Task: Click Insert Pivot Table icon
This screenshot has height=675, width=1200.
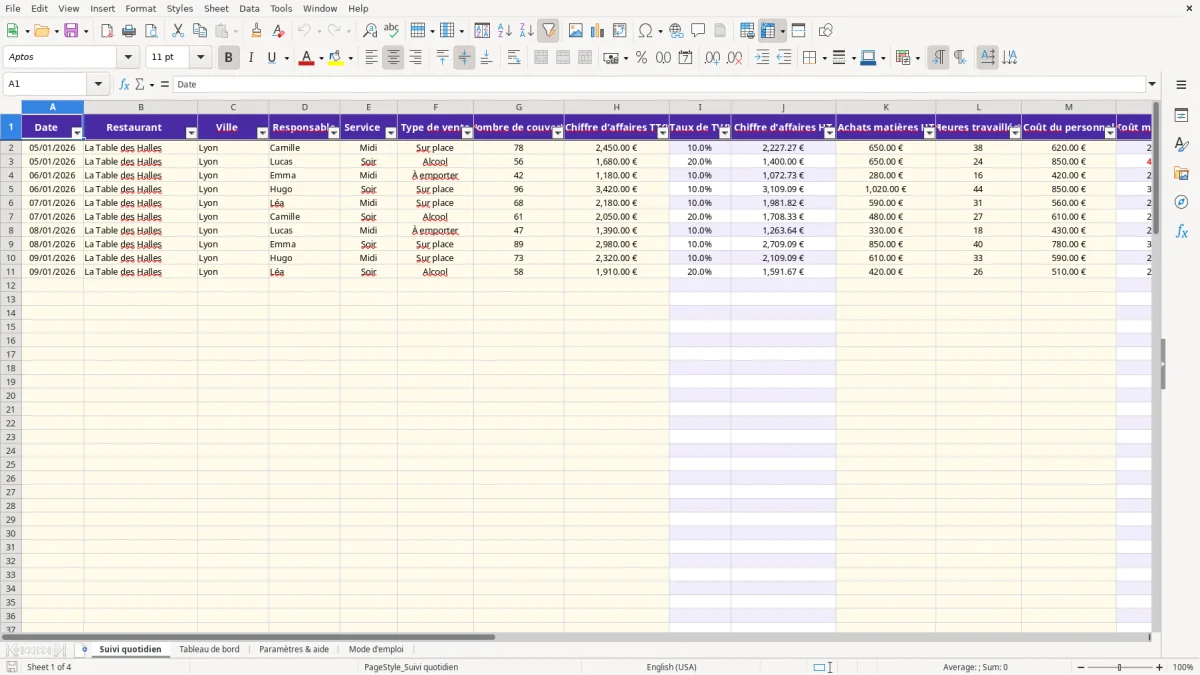Action: [620, 31]
